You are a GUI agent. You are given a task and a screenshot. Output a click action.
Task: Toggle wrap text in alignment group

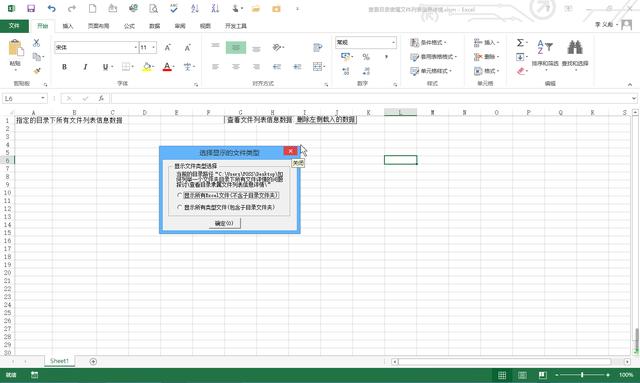(318, 48)
